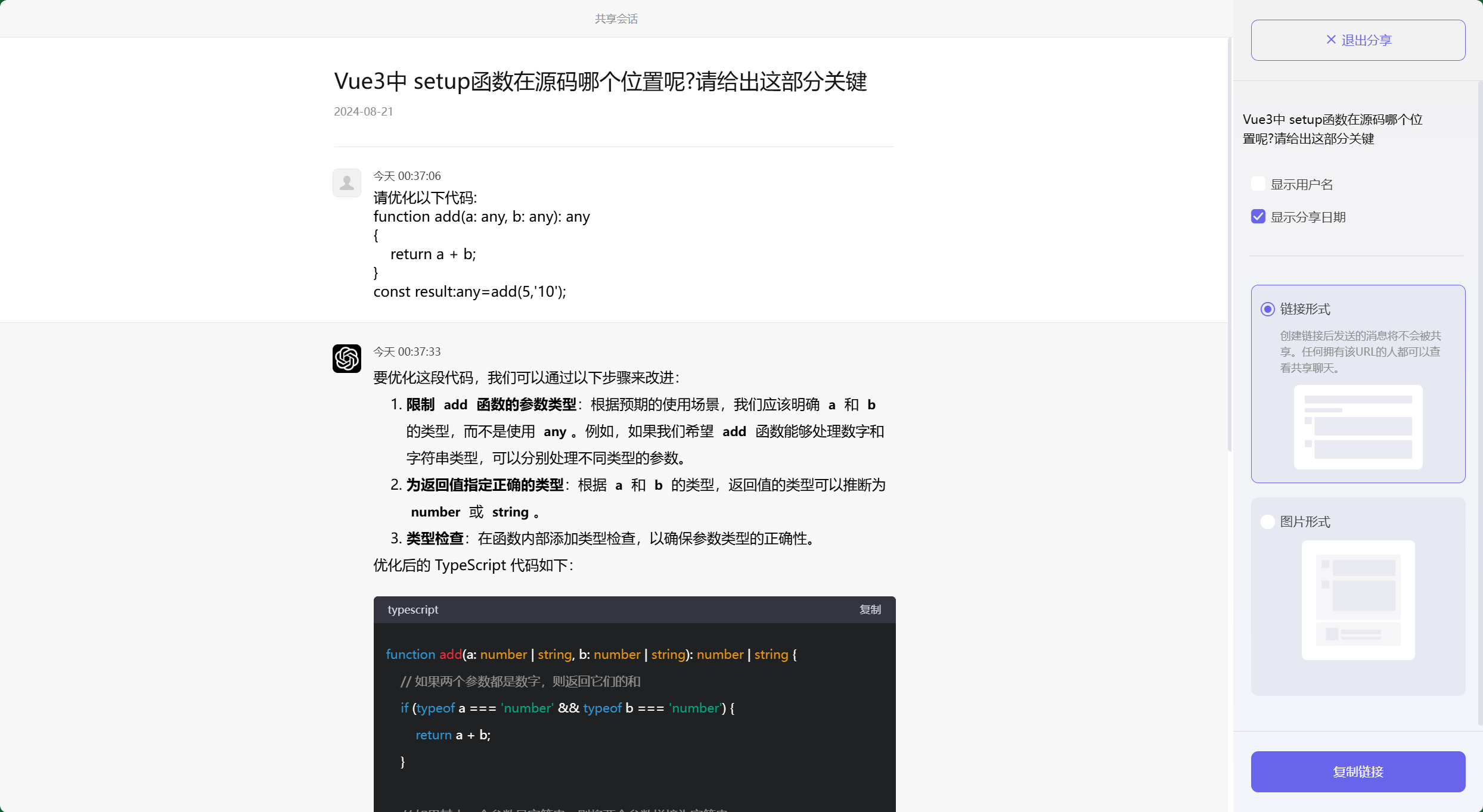Copy the code with the 复制 button
This screenshot has height=812, width=1483.
click(x=870, y=609)
